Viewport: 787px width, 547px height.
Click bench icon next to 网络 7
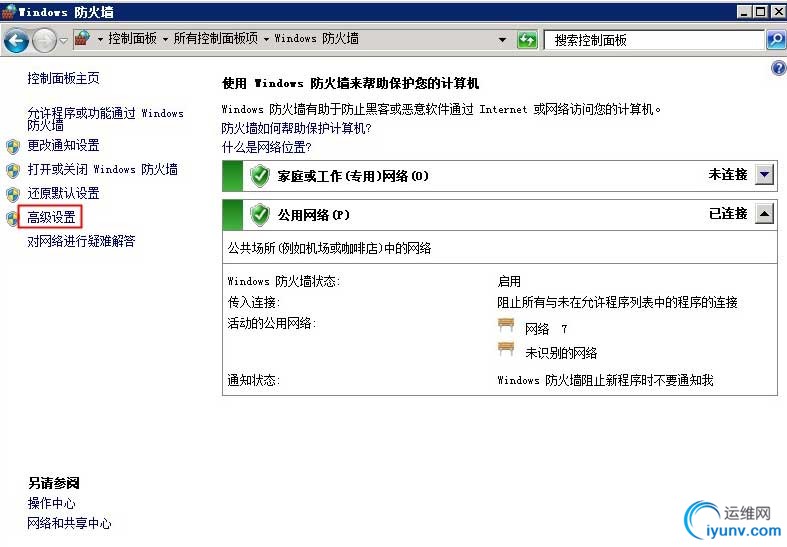506,325
